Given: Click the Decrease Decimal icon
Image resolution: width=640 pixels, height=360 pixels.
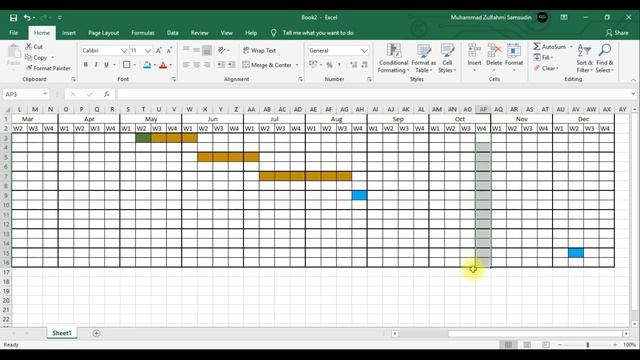Looking at the screenshot, I should pos(364,64).
